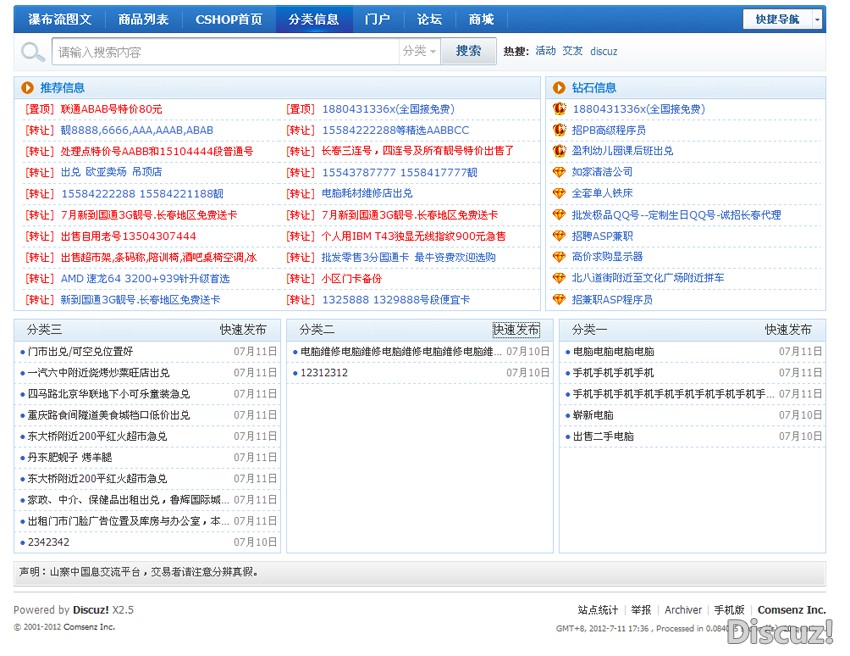Open the 出售二手电脑 listing
The height and width of the screenshot is (656, 850).
(603, 436)
